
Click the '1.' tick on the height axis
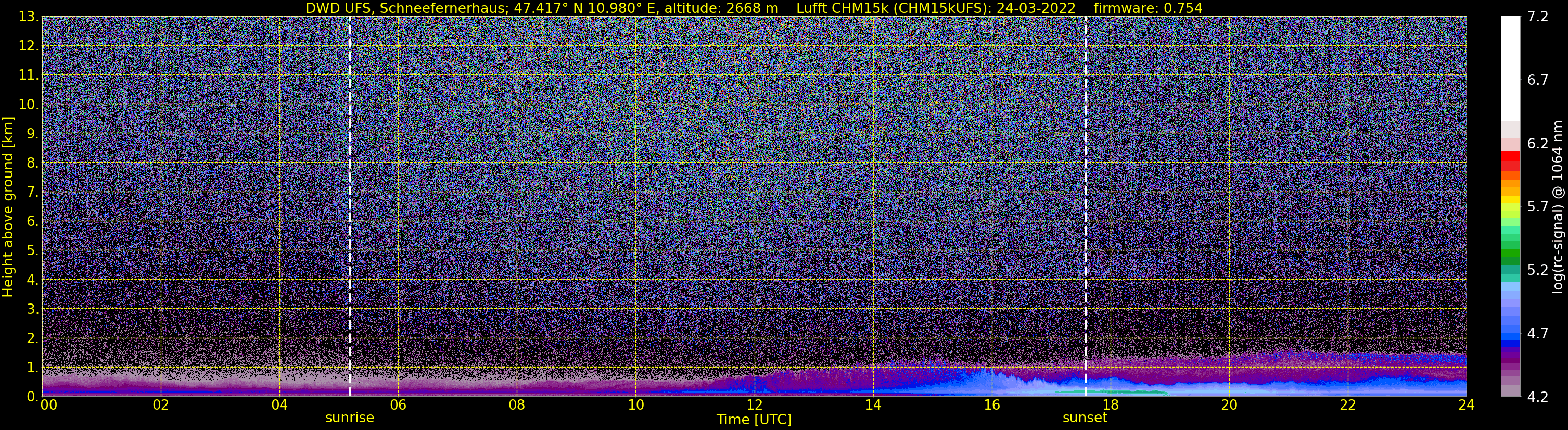33,368
